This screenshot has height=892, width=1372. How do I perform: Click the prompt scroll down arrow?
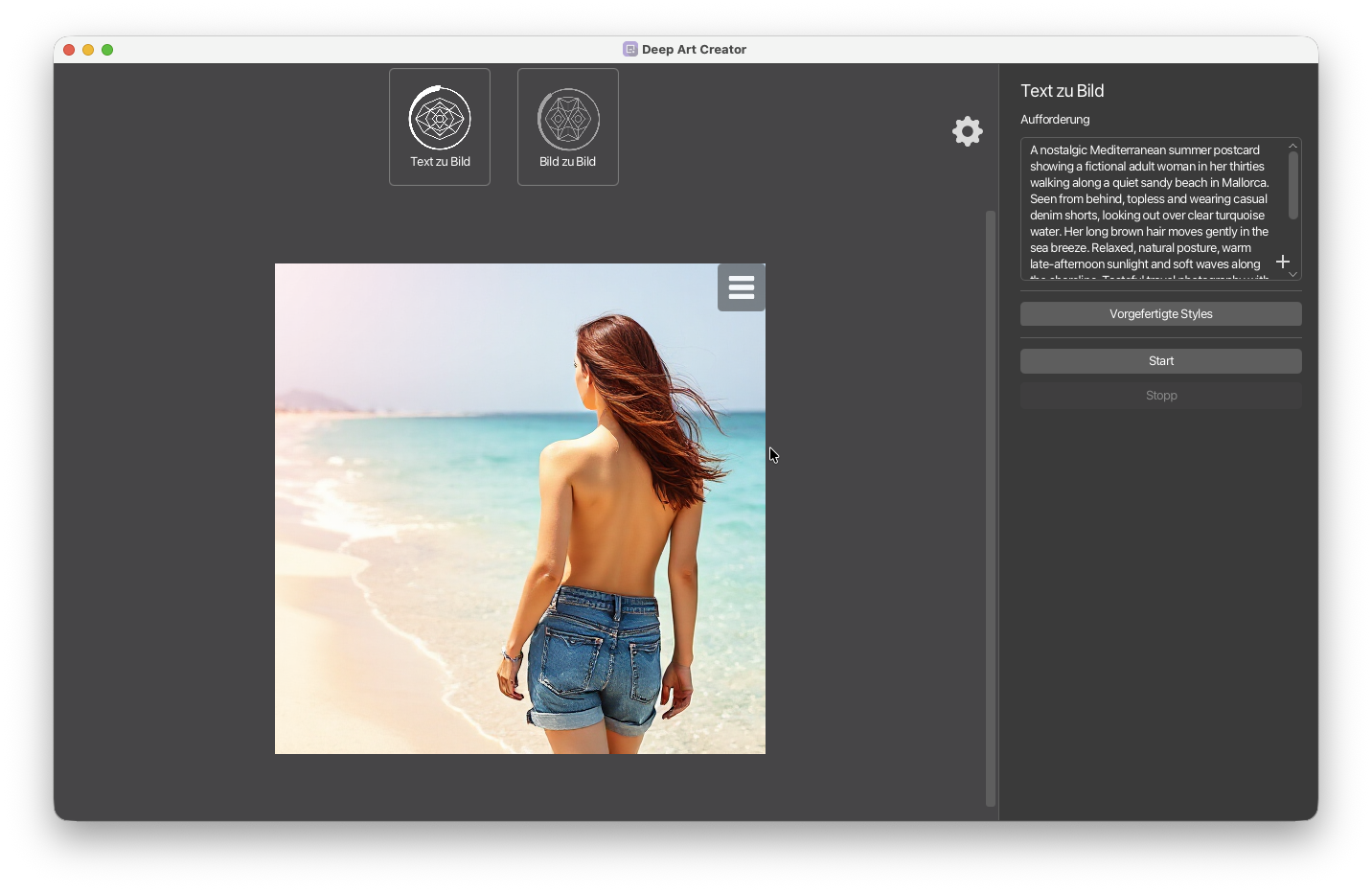pos(1292,274)
